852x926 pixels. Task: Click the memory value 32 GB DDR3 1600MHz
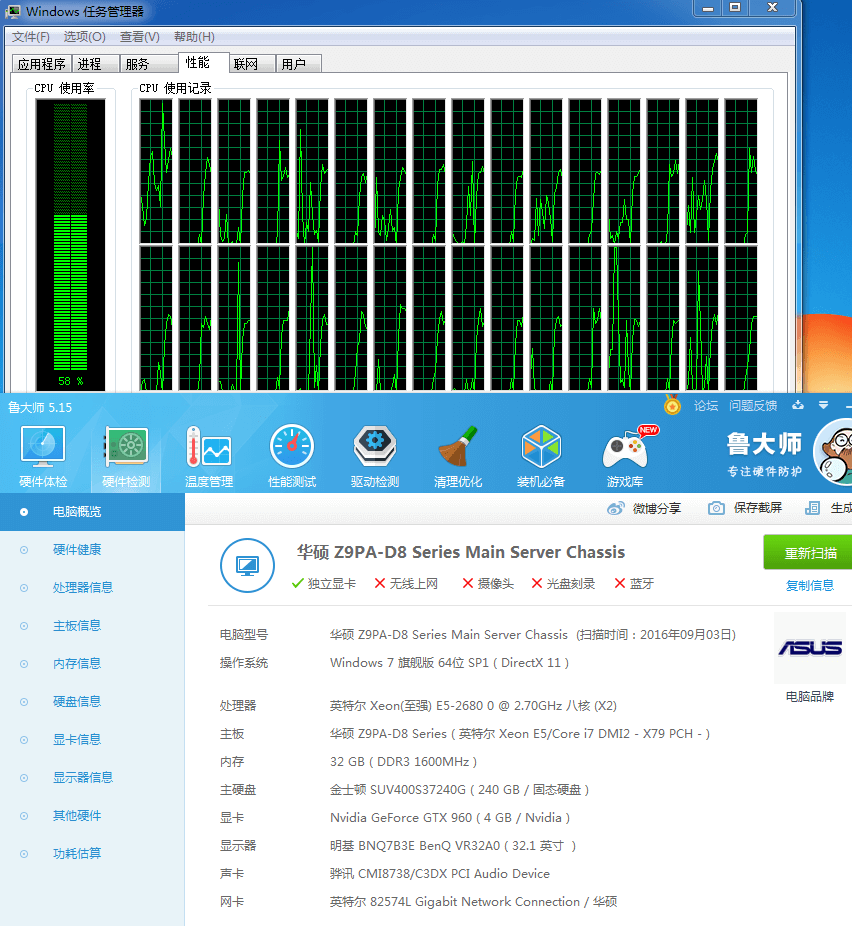click(403, 762)
